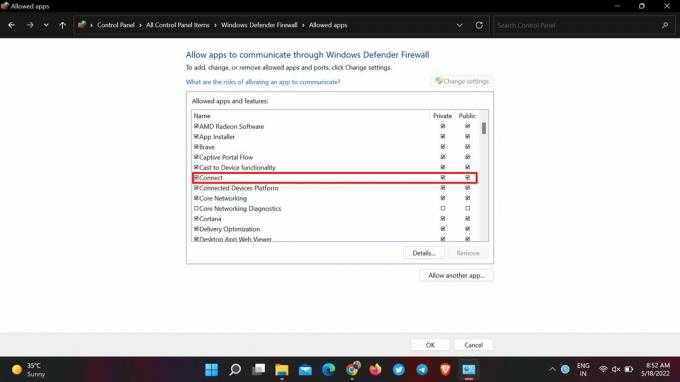The width and height of the screenshot is (680, 382).
Task: Confirm with OK button
Action: [x=430, y=345]
